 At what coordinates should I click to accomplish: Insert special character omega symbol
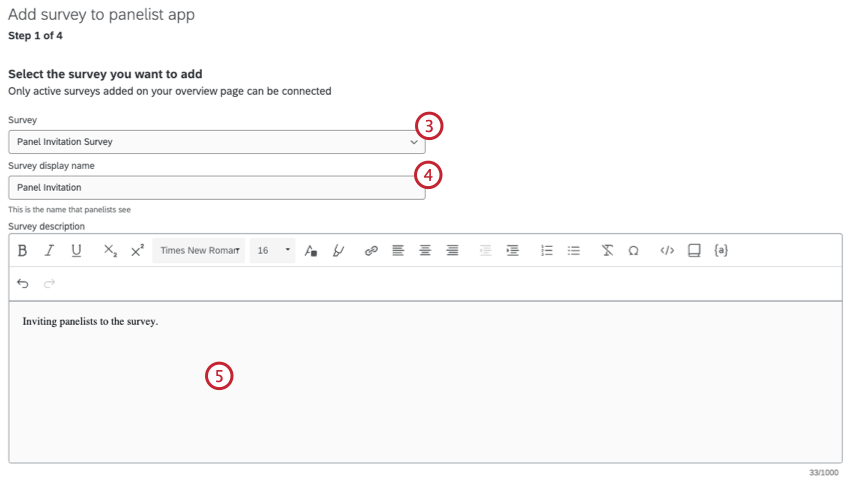[633, 250]
